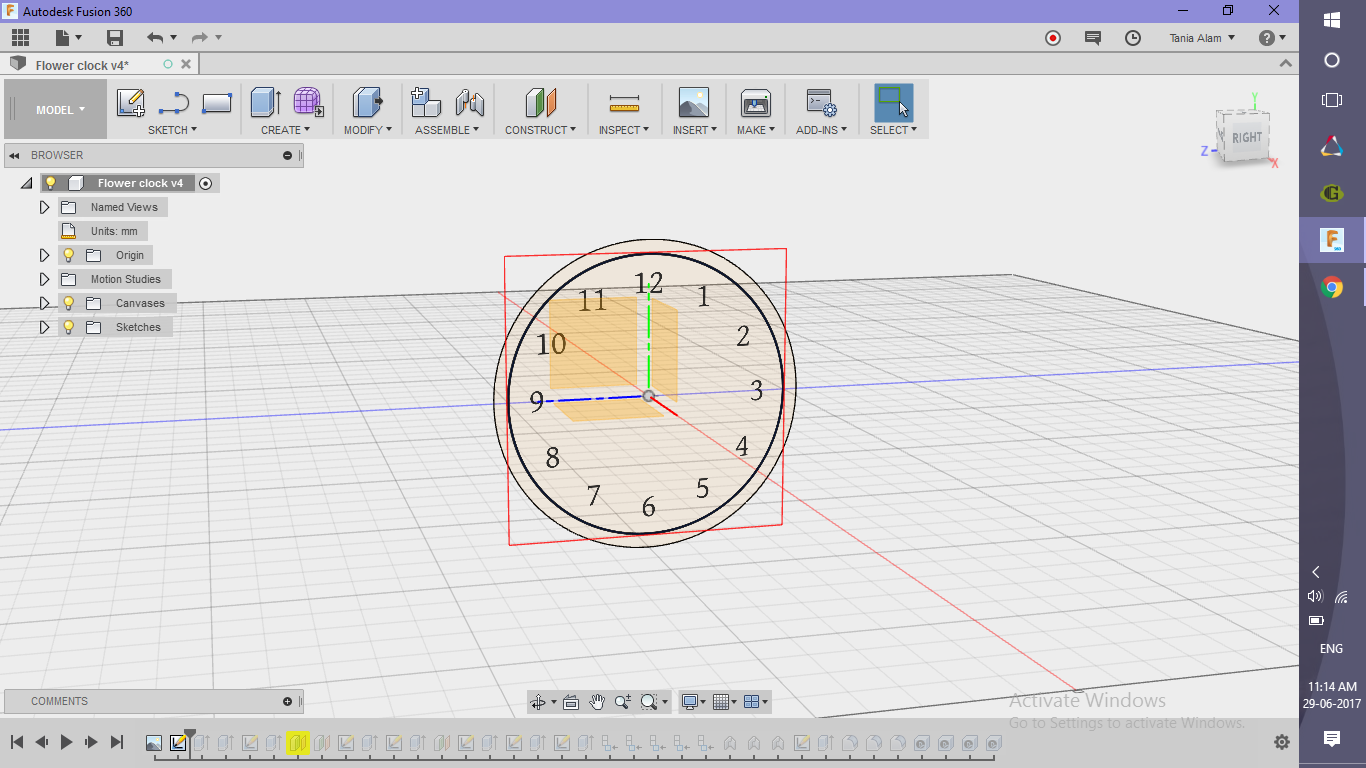
Task: Open the CONSTRUCT menu
Action: pyautogui.click(x=540, y=130)
